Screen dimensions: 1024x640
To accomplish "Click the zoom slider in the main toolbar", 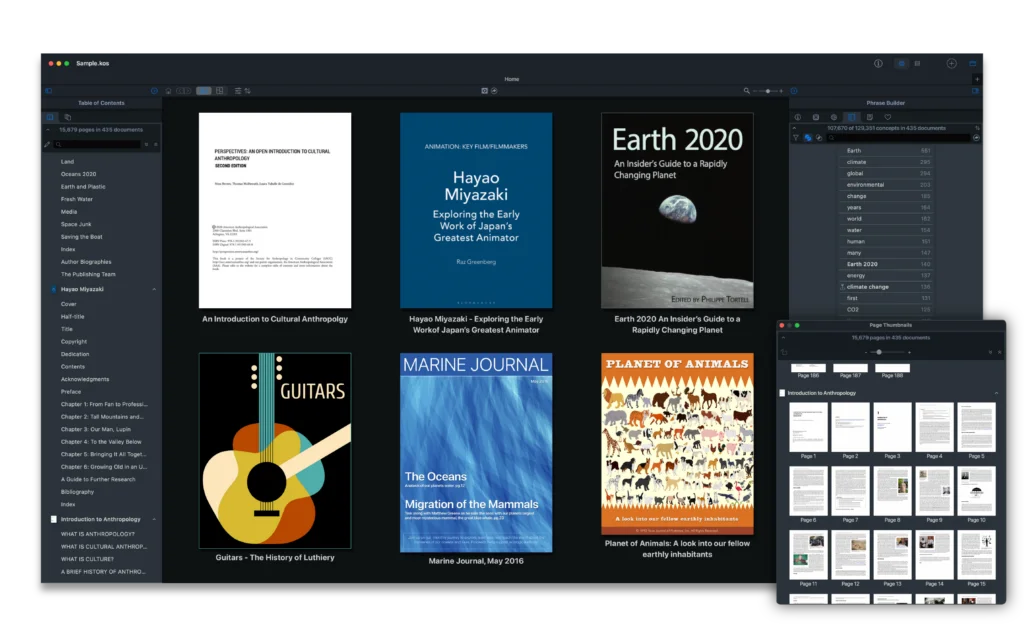I will (x=767, y=91).
